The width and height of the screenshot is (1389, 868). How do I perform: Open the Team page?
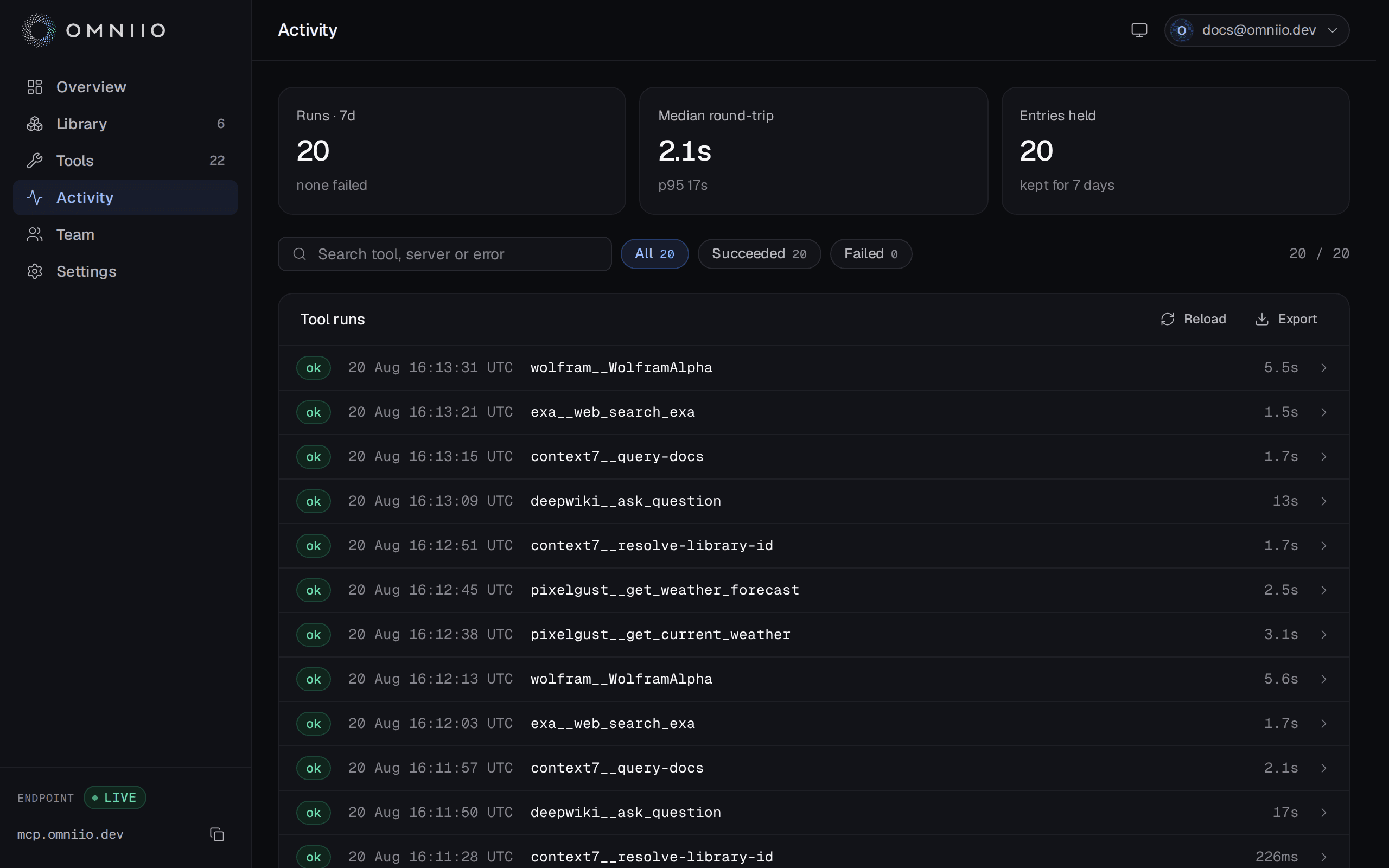coord(125,234)
